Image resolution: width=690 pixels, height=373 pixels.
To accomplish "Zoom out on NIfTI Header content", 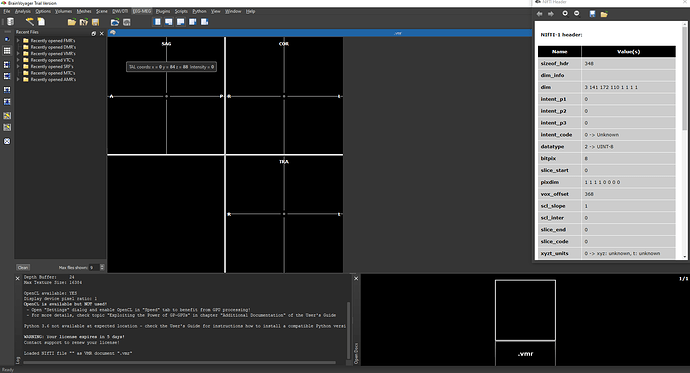I will click(577, 14).
